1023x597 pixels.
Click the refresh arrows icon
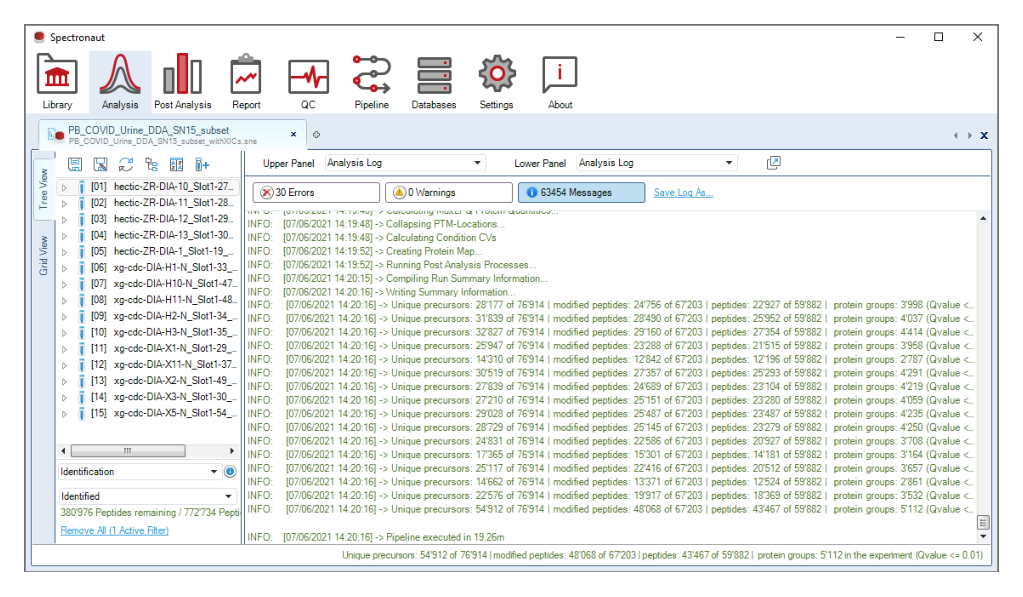[x=126, y=164]
